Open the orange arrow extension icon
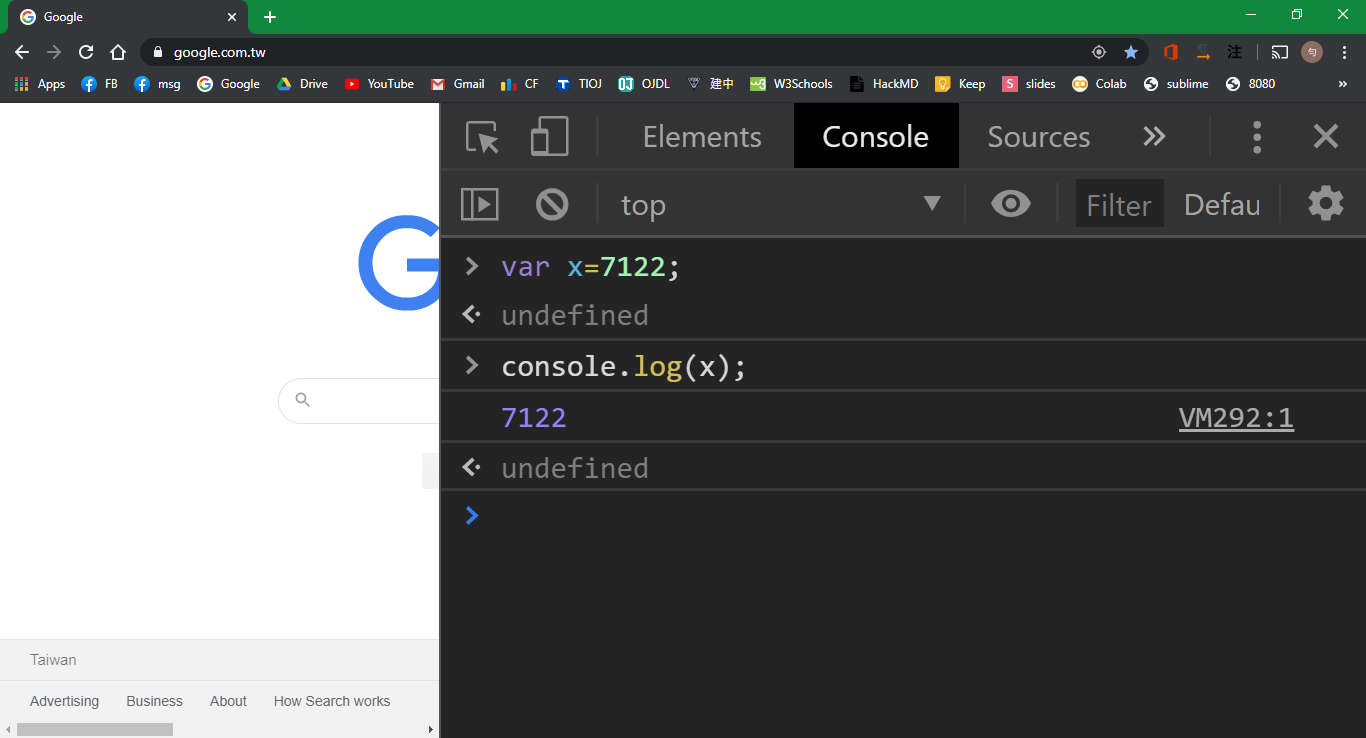 tap(1204, 52)
